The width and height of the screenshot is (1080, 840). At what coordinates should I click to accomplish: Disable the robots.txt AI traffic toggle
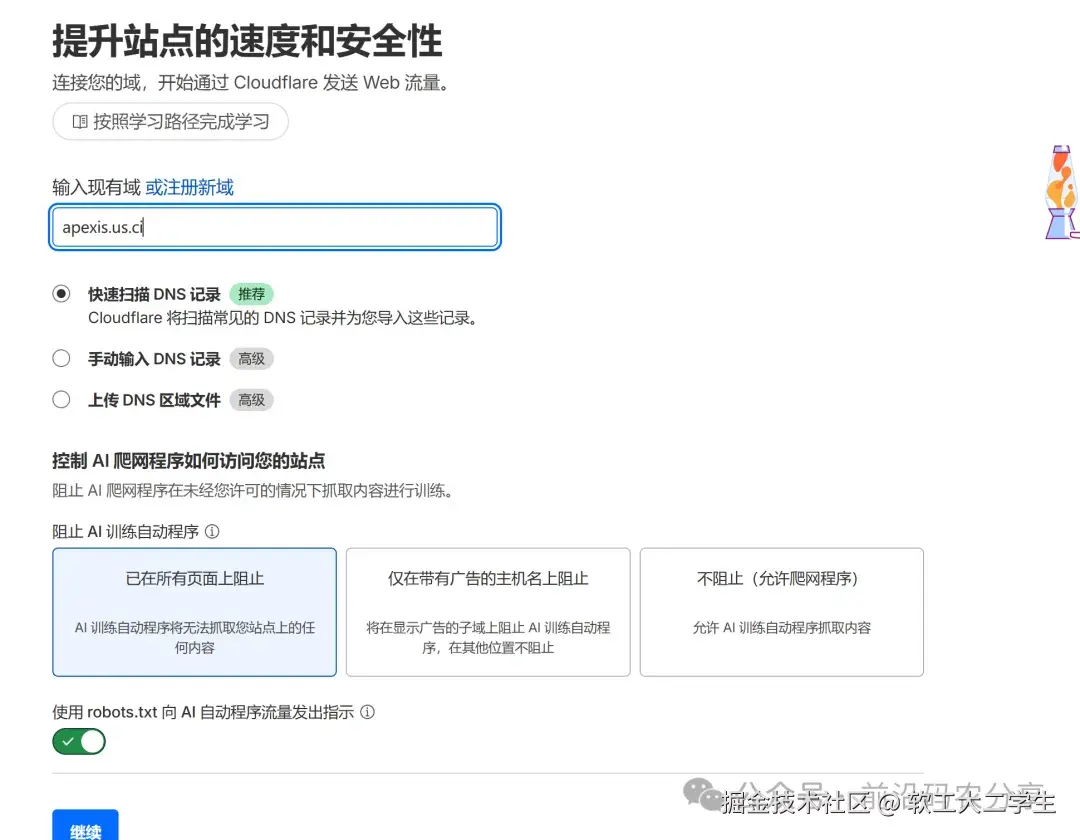[x=78, y=741]
